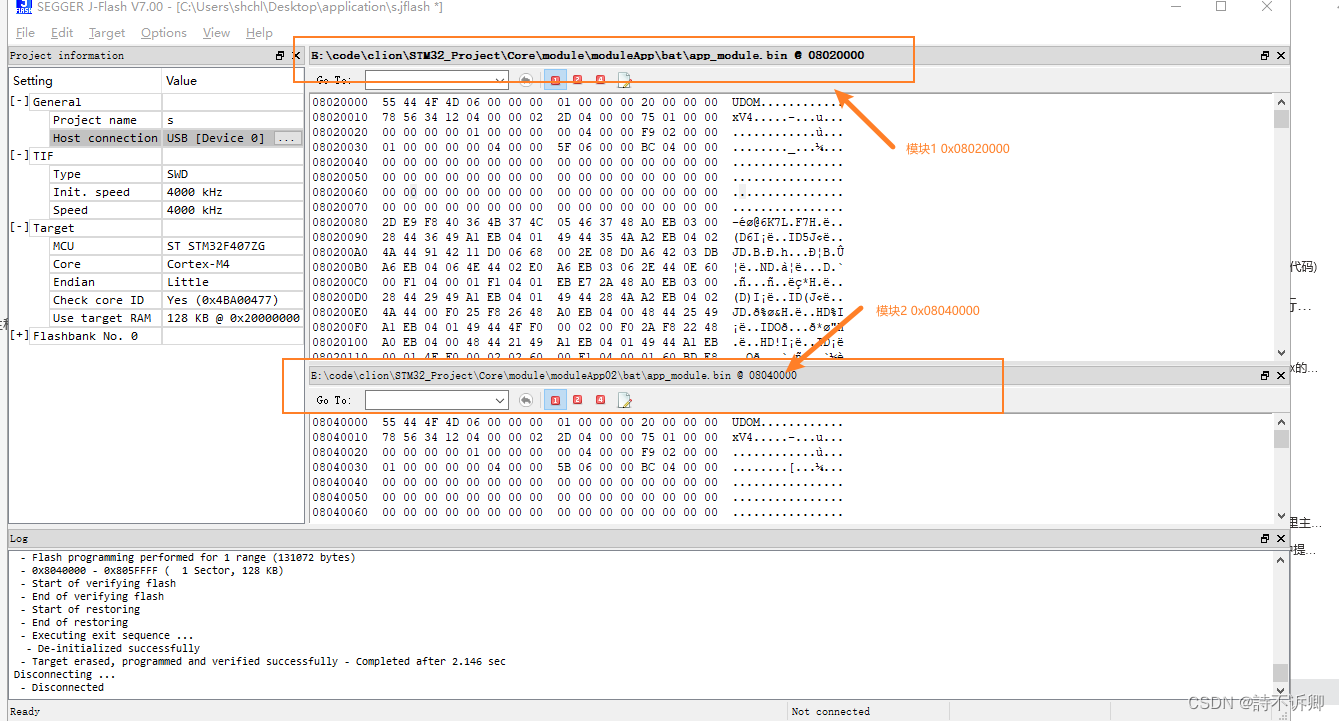Set 2-byte view in the 08020000 pane

[x=577, y=80]
